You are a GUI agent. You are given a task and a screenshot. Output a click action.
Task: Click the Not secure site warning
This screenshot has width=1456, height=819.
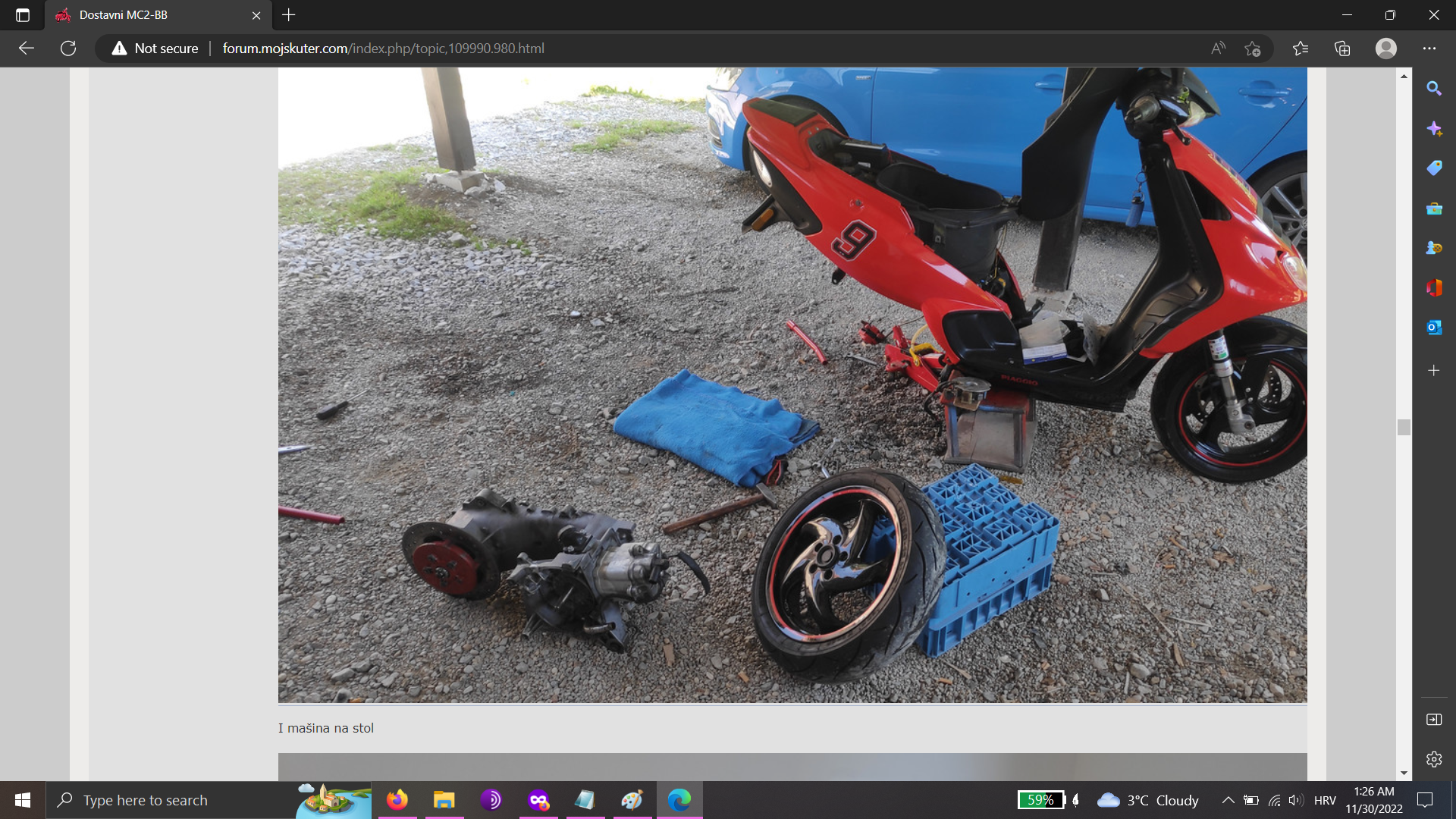tap(155, 49)
